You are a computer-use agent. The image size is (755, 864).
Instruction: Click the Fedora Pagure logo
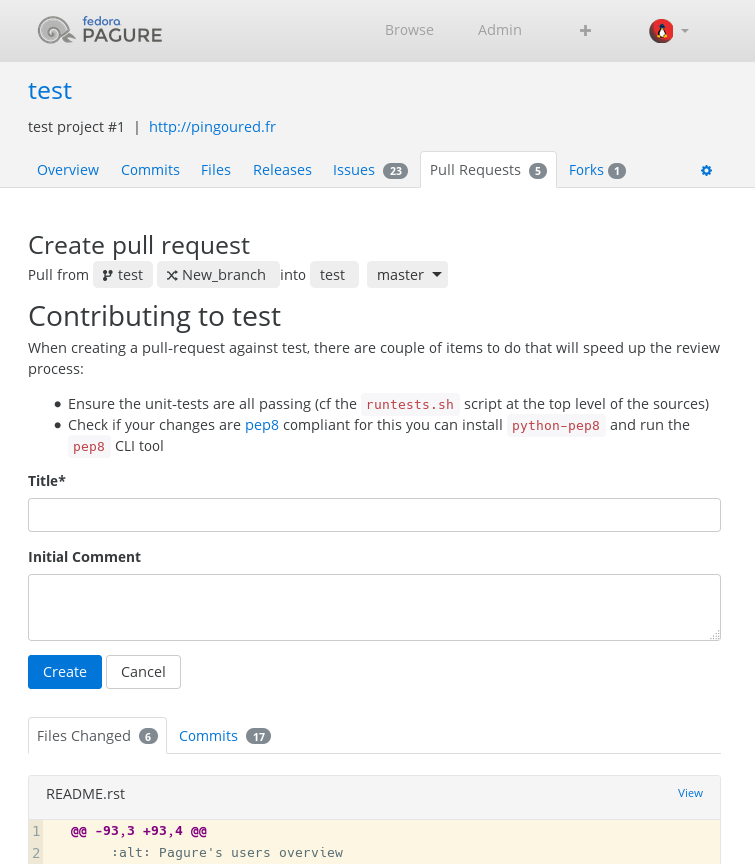point(100,31)
